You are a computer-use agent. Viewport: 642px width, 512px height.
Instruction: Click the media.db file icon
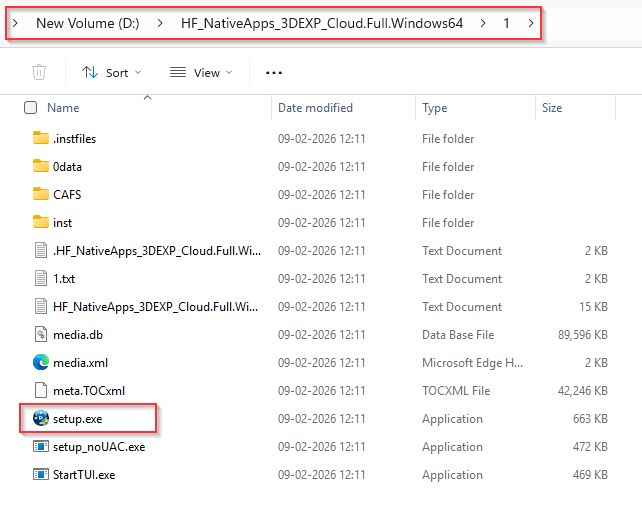40,335
